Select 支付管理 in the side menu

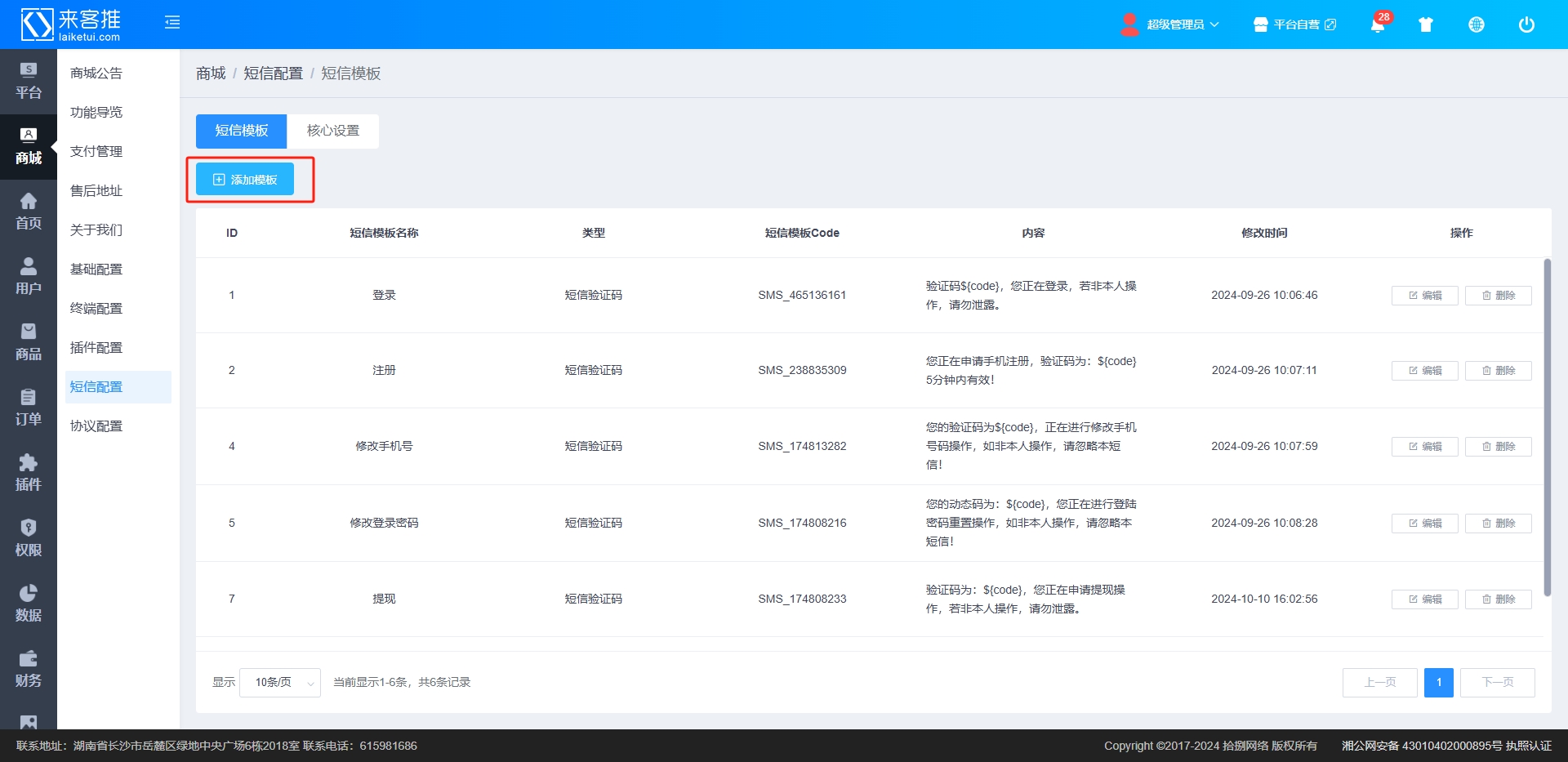pos(96,151)
